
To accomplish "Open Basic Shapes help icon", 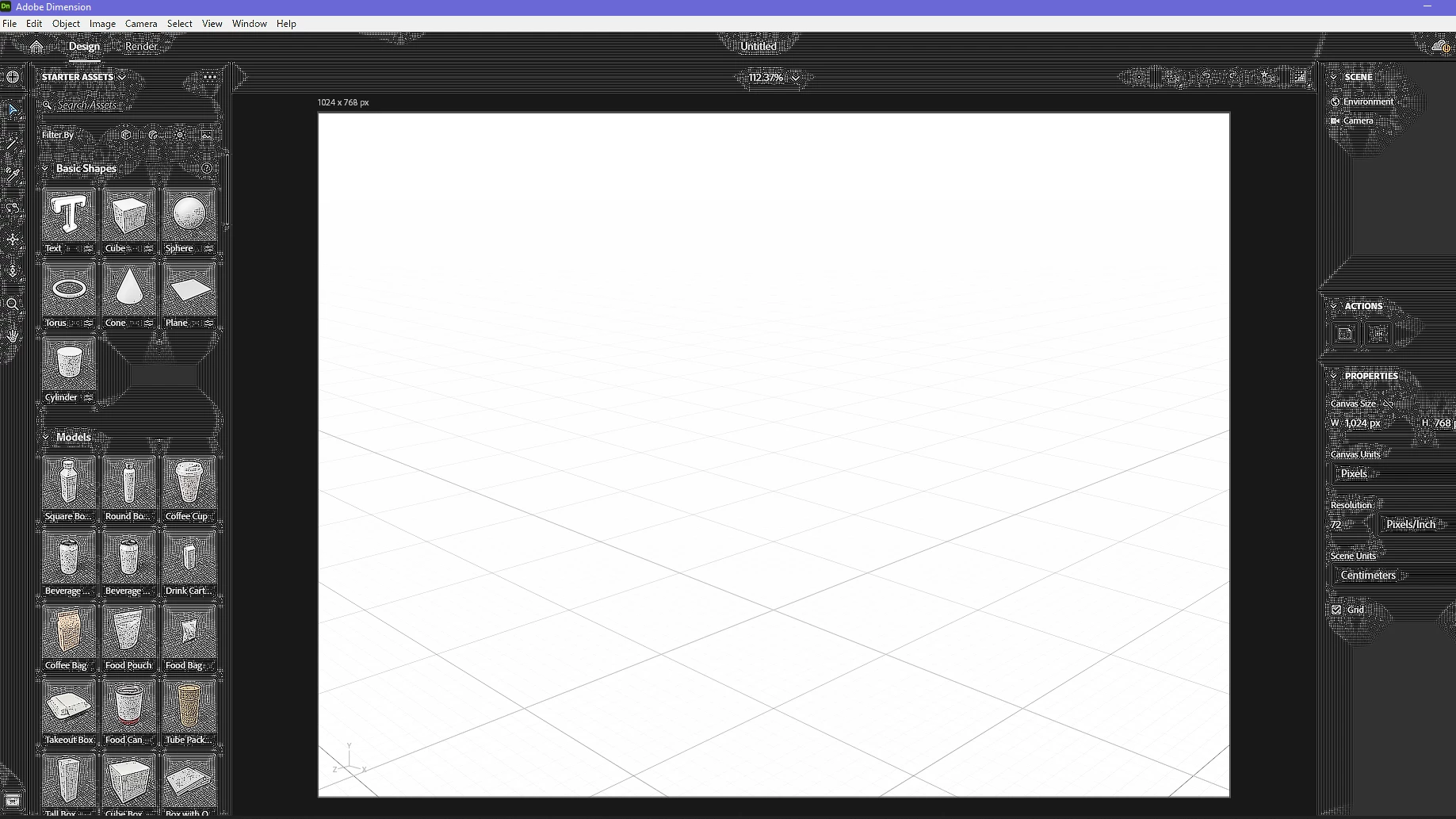I will [x=207, y=168].
